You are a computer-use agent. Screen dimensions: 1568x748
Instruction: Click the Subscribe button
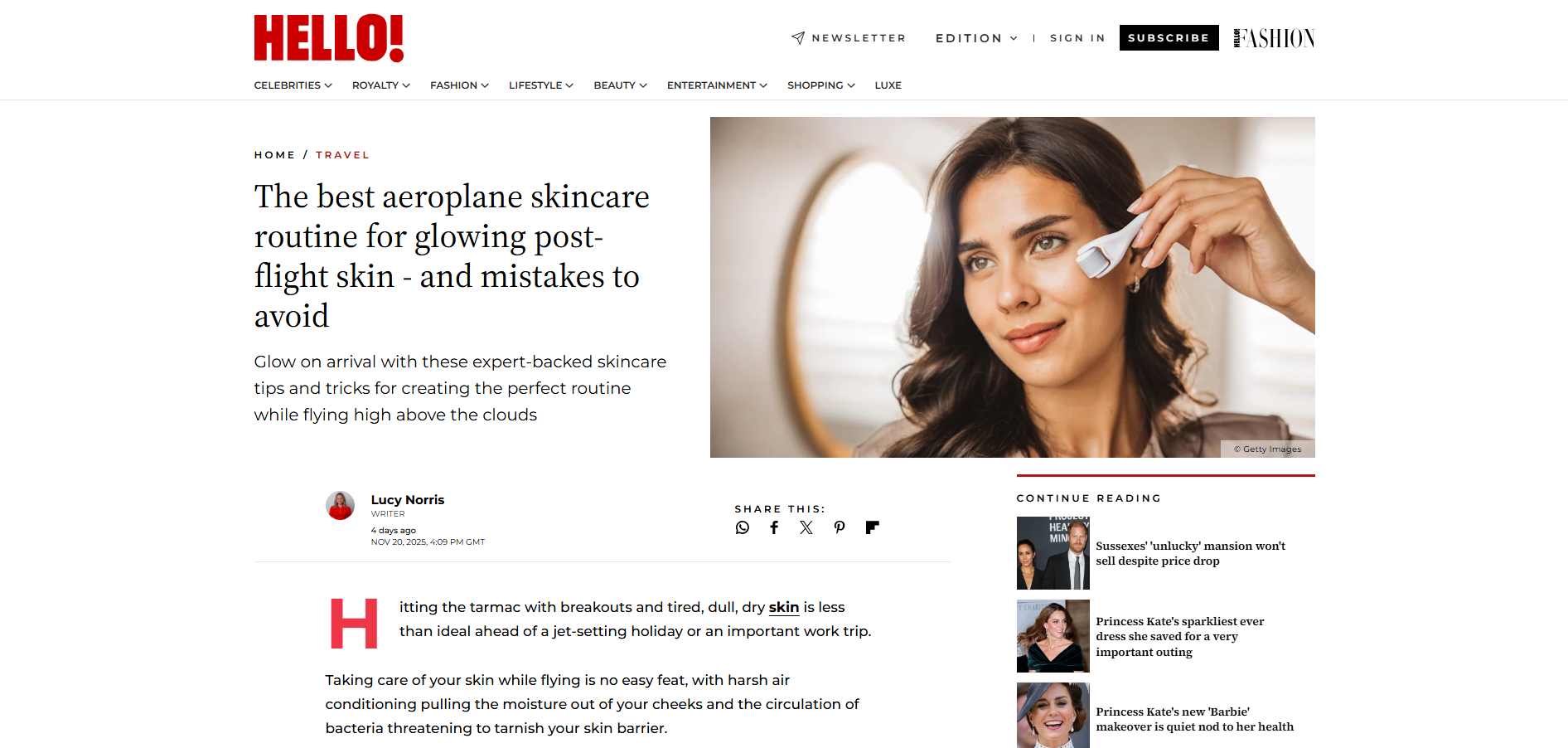click(x=1169, y=38)
